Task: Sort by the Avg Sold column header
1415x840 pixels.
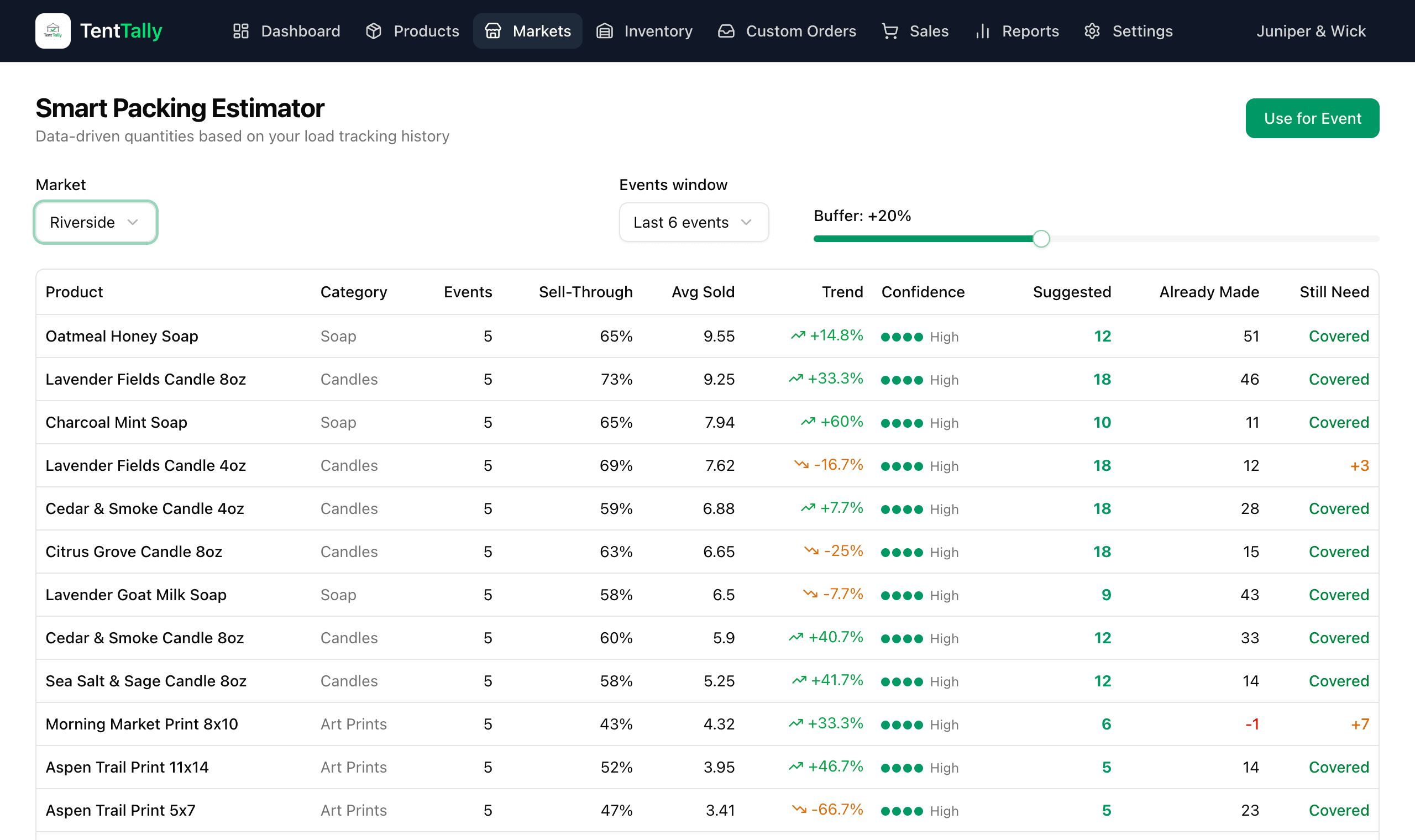Action: tap(703, 292)
